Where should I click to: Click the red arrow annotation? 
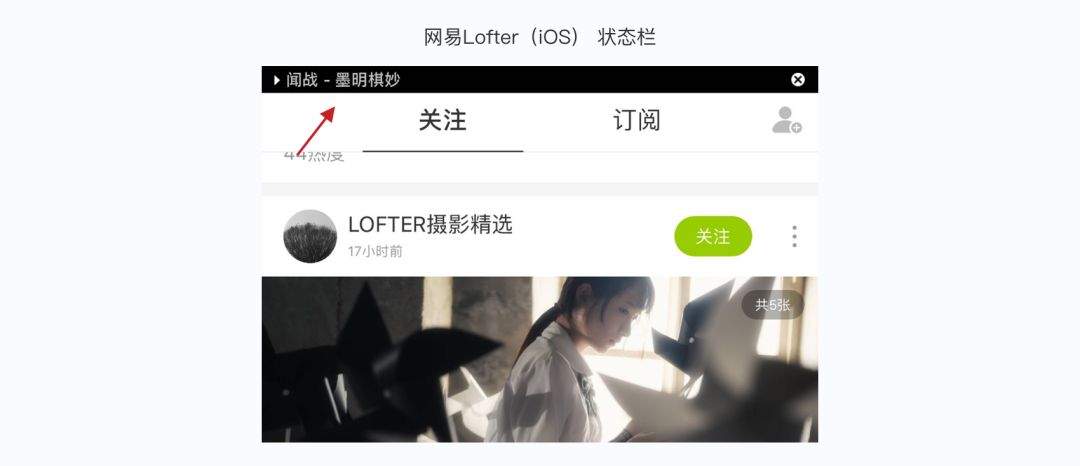[315, 131]
